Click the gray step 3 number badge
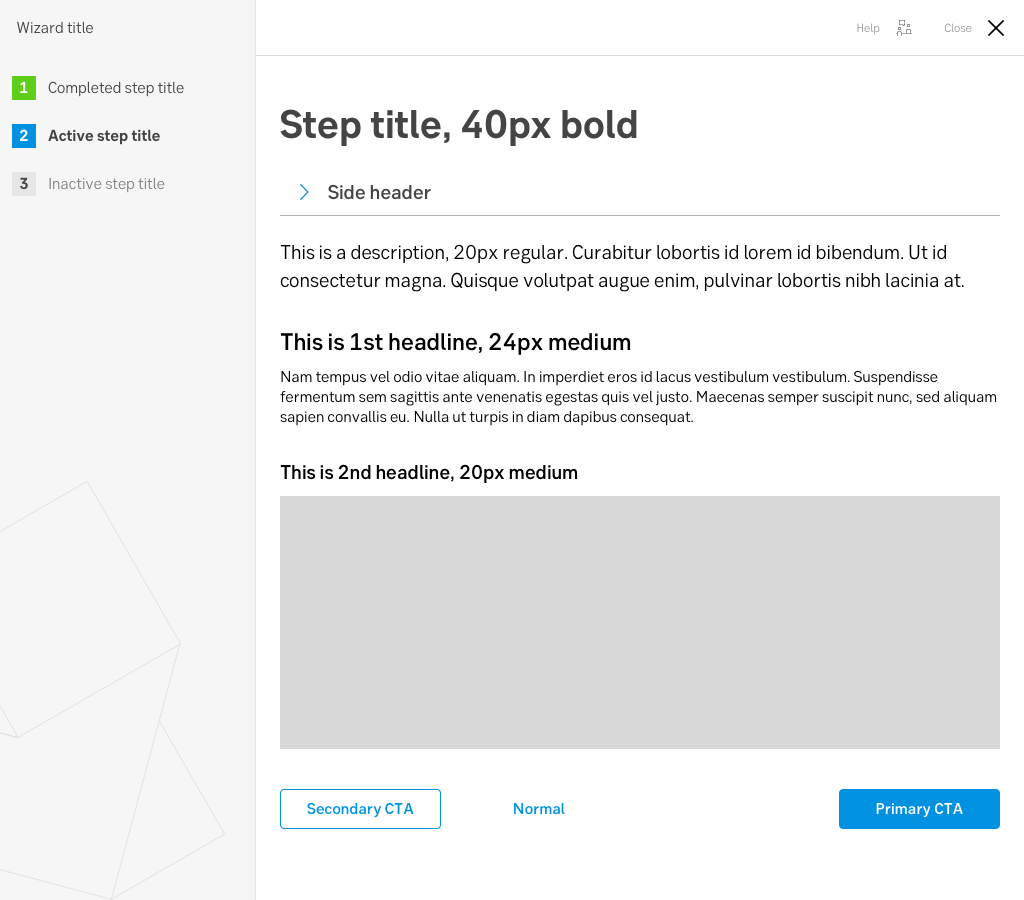 (x=24, y=184)
